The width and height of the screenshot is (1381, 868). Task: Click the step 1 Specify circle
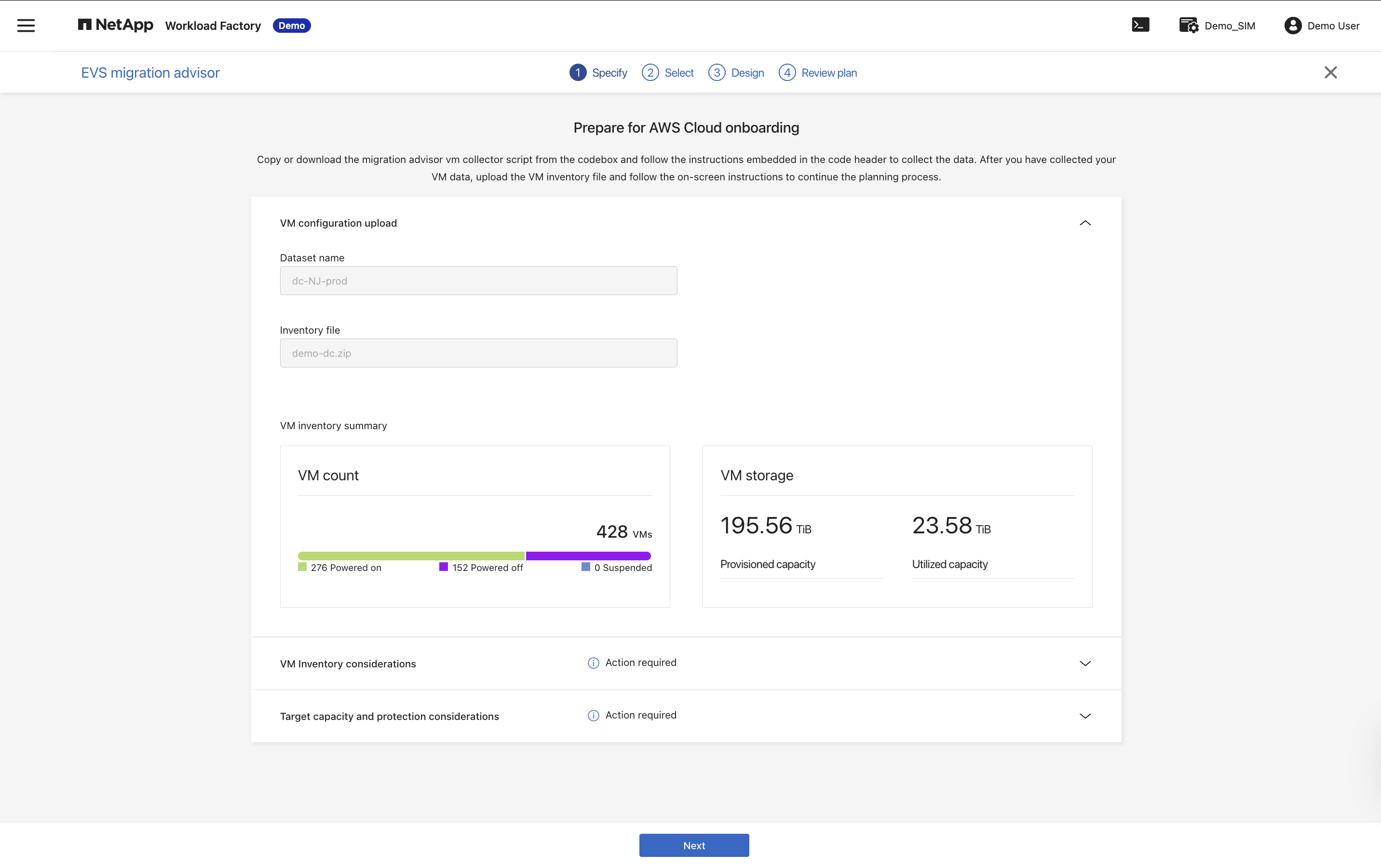(x=578, y=73)
